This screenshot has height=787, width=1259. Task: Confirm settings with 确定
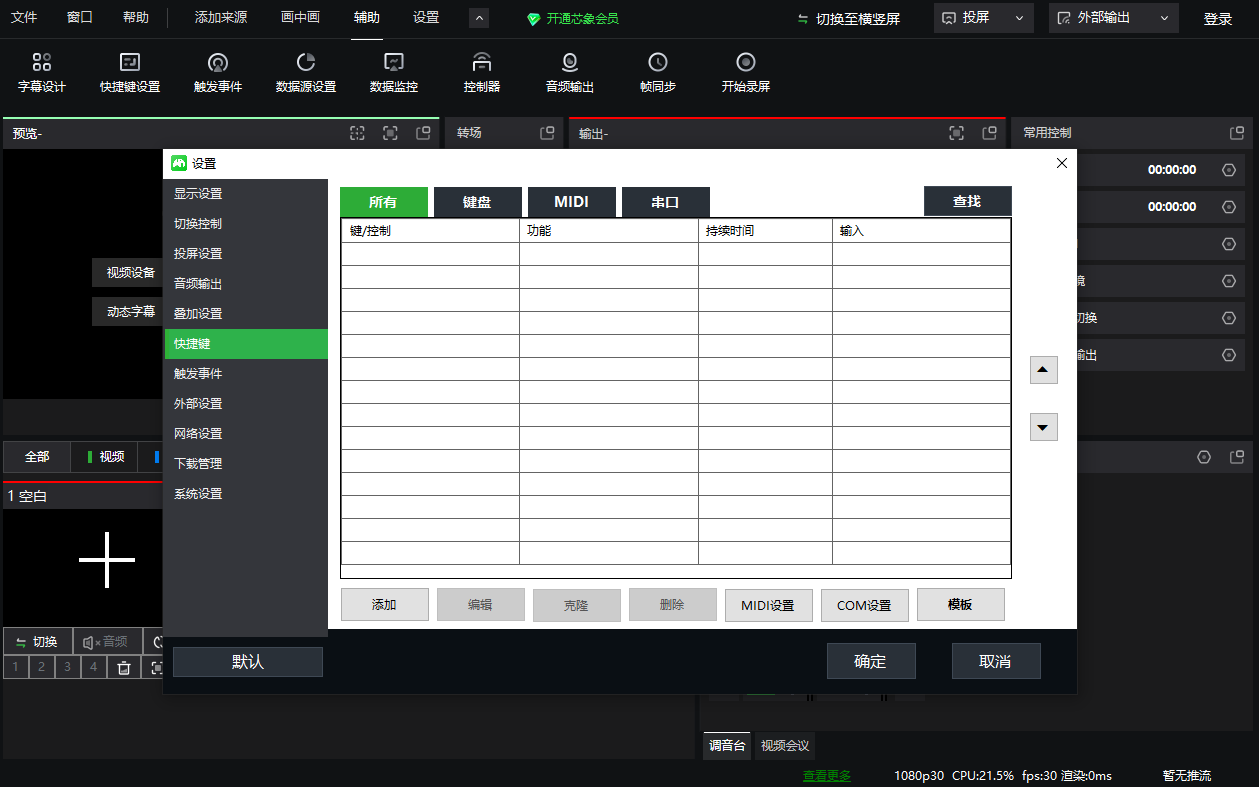pos(871,661)
